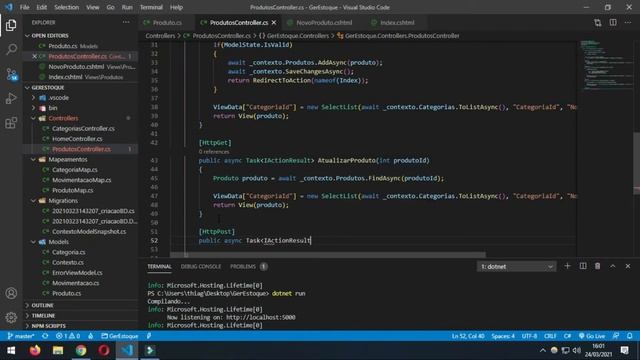Screen dimensions: 640x360
Task: Click Go Live in status bar
Action: (x=592, y=336)
